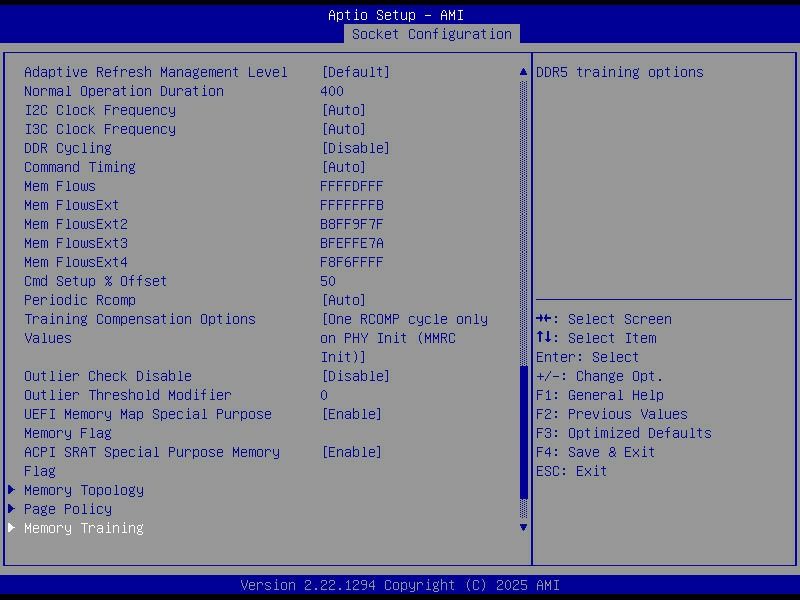Select Adaptive Refresh Management Level setting
800x600 pixels.
[156, 72]
